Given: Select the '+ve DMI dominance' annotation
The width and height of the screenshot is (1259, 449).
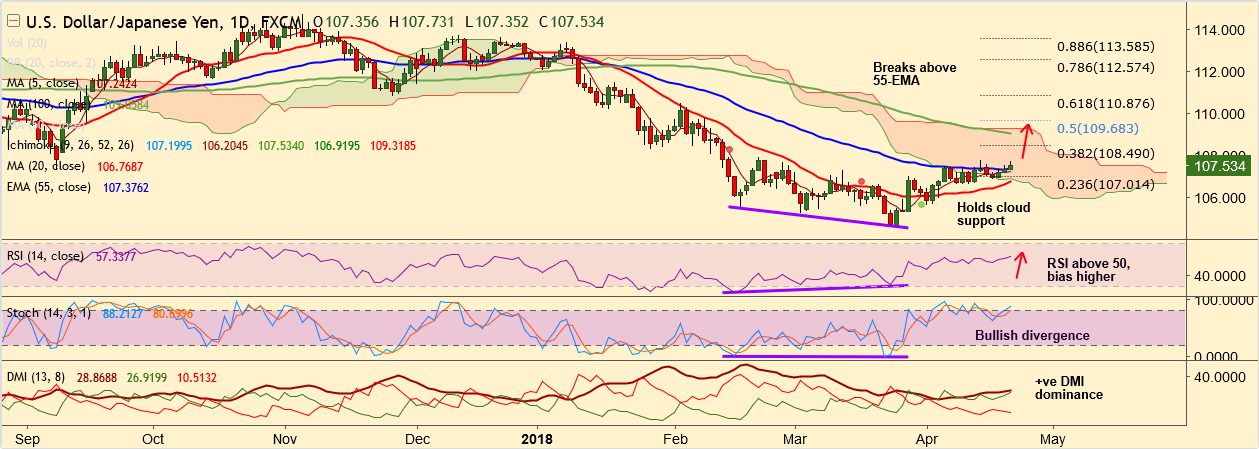Looking at the screenshot, I should pos(1069,388).
